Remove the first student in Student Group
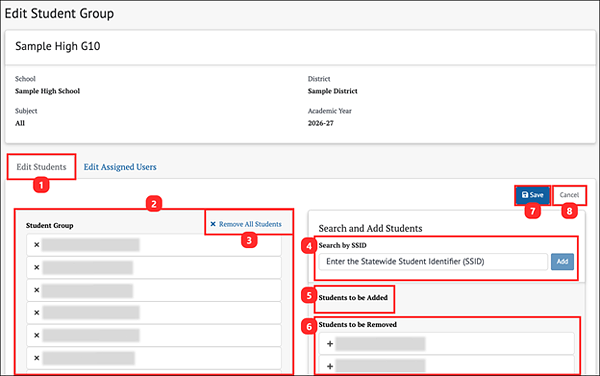The width and height of the screenshot is (600, 376). pyautogui.click(x=37, y=245)
